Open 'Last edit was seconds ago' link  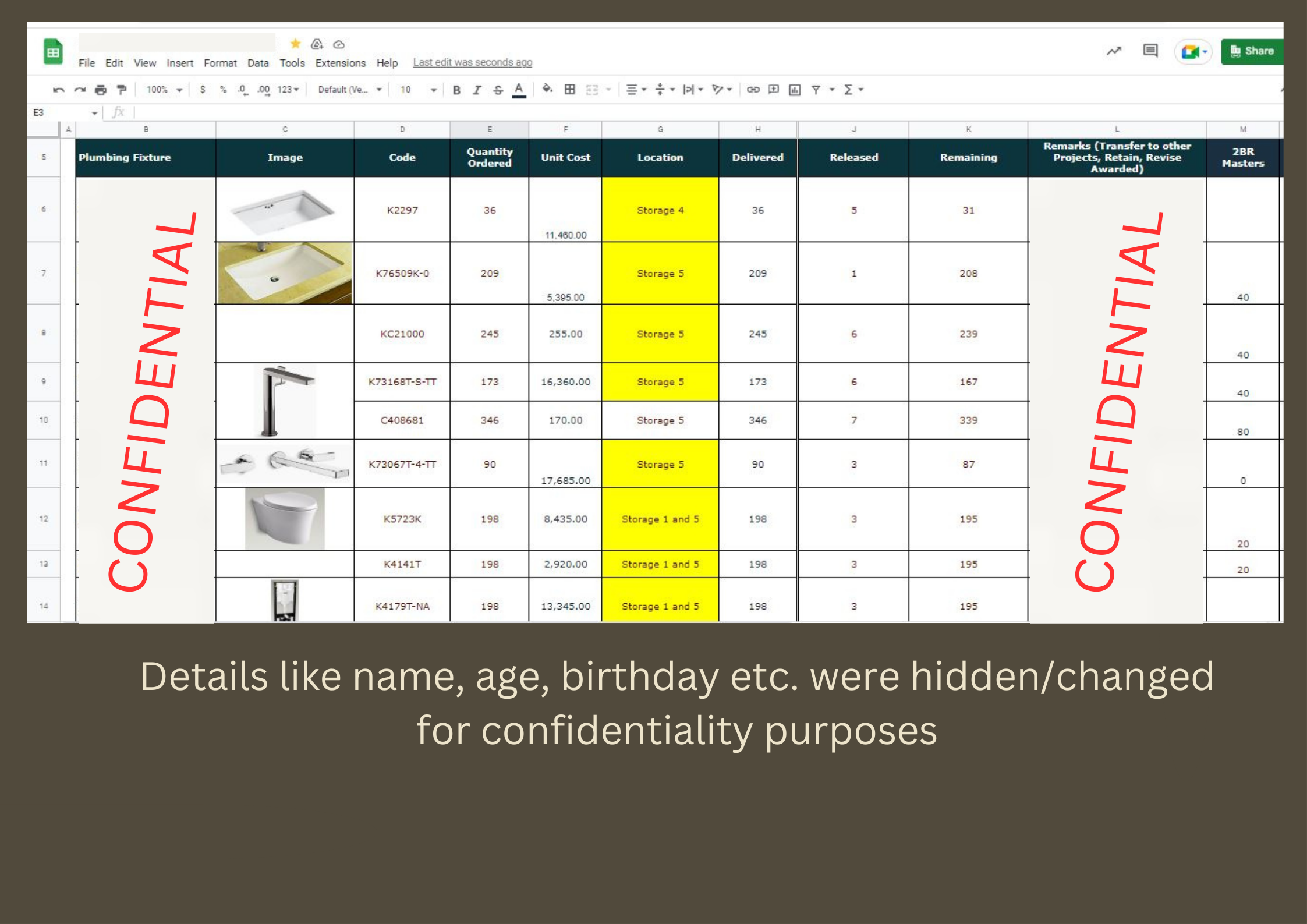[472, 62]
